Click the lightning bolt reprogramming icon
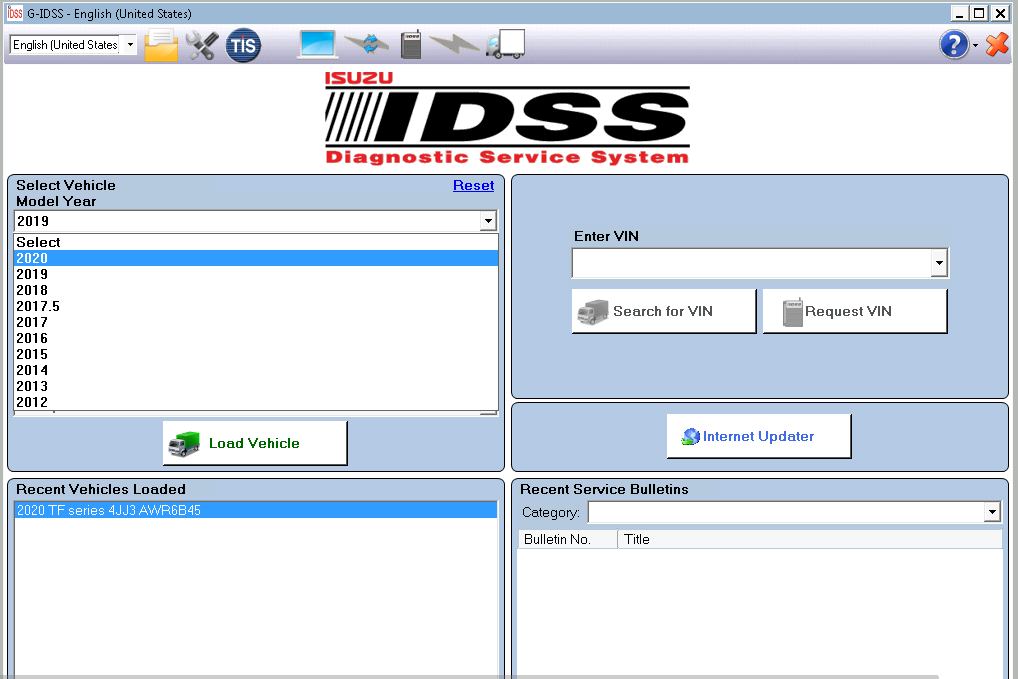Screen dimensions: 1018x679 point(457,44)
